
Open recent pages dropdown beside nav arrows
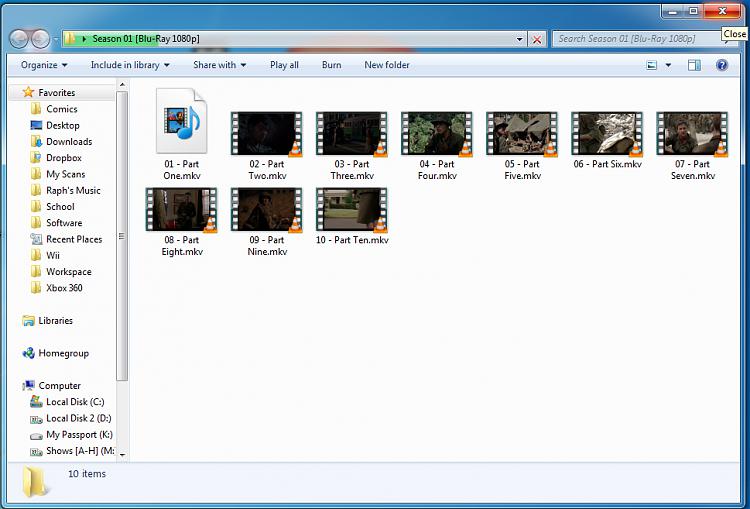click(x=56, y=39)
